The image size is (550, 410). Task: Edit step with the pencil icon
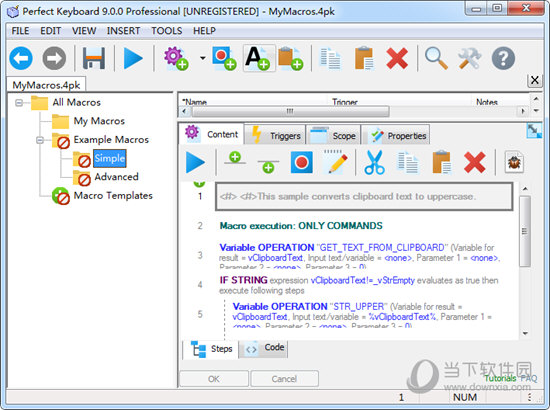pos(335,162)
